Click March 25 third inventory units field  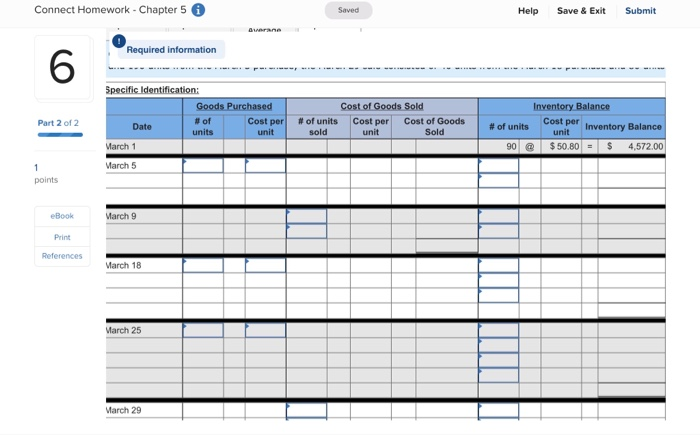point(498,360)
